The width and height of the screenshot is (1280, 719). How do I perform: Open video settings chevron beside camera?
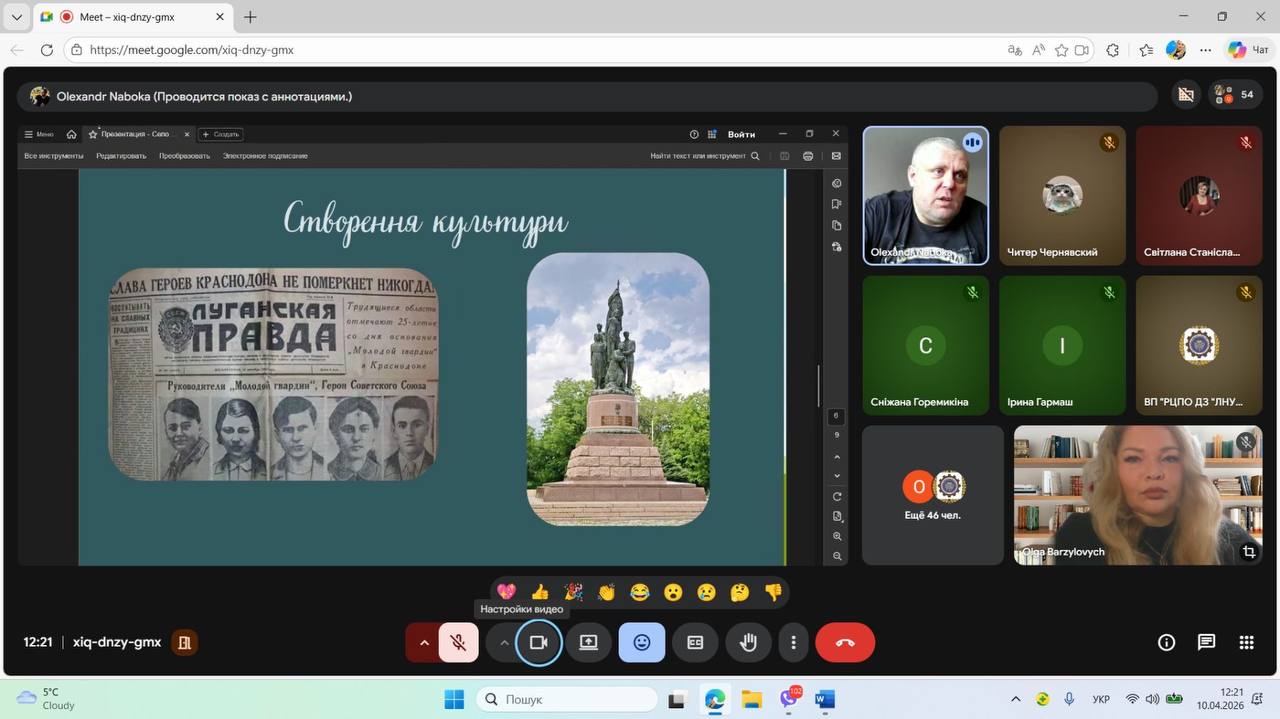click(504, 643)
